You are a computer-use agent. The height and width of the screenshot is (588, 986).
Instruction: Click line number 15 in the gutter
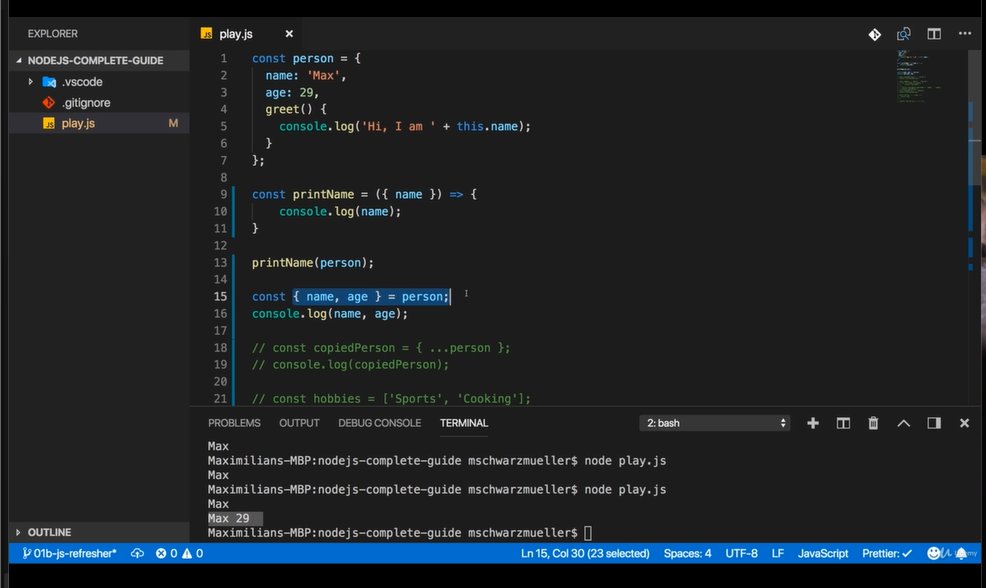220,296
